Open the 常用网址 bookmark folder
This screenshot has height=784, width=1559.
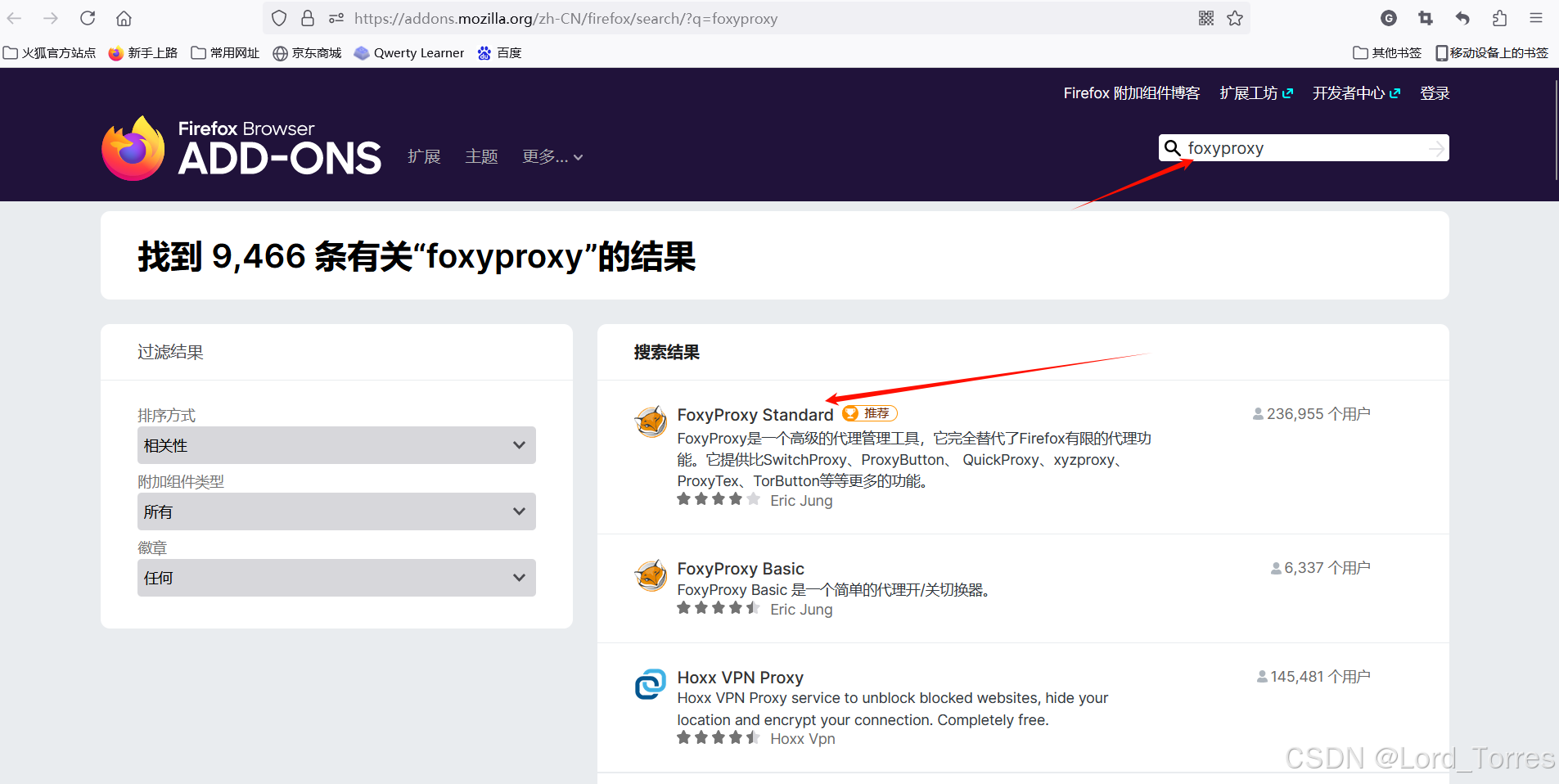pyautogui.click(x=225, y=53)
